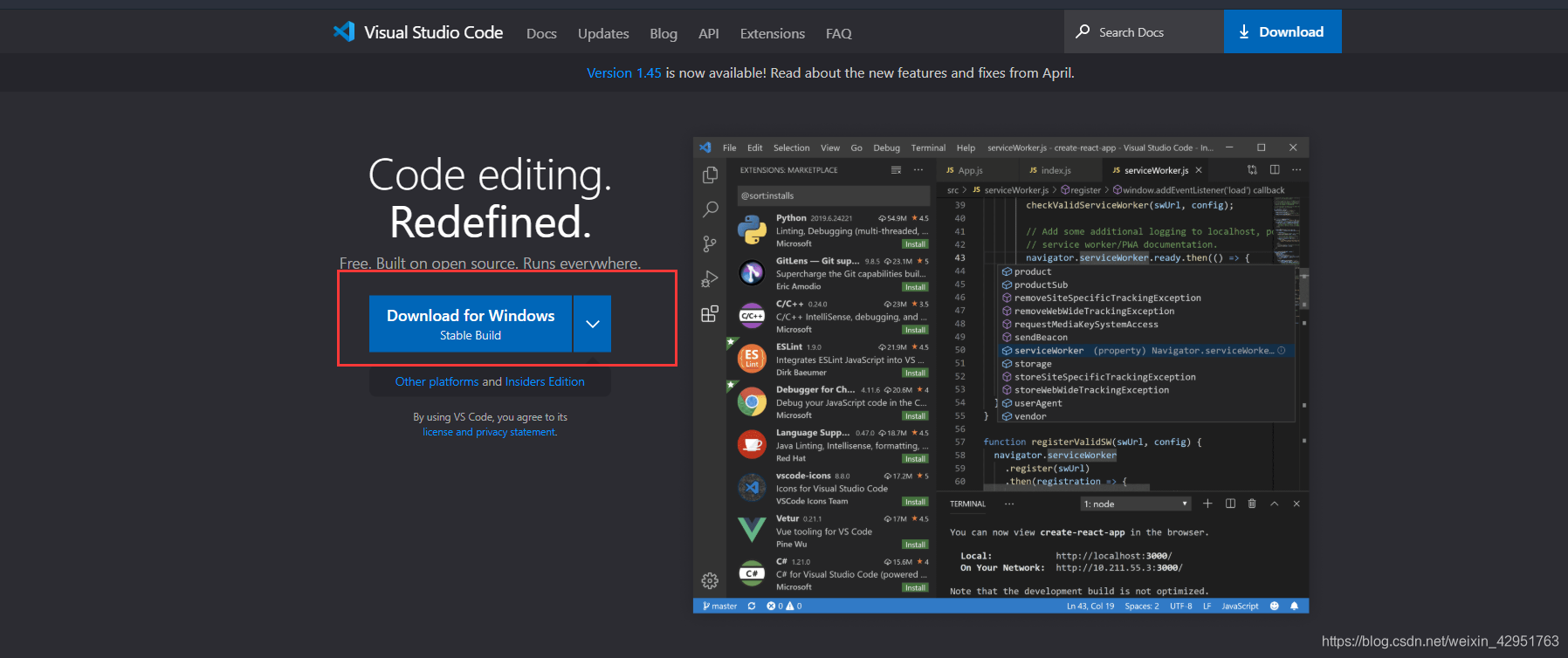Open Updates in the site navigation
This screenshot has width=1568, height=658.
[x=603, y=33]
